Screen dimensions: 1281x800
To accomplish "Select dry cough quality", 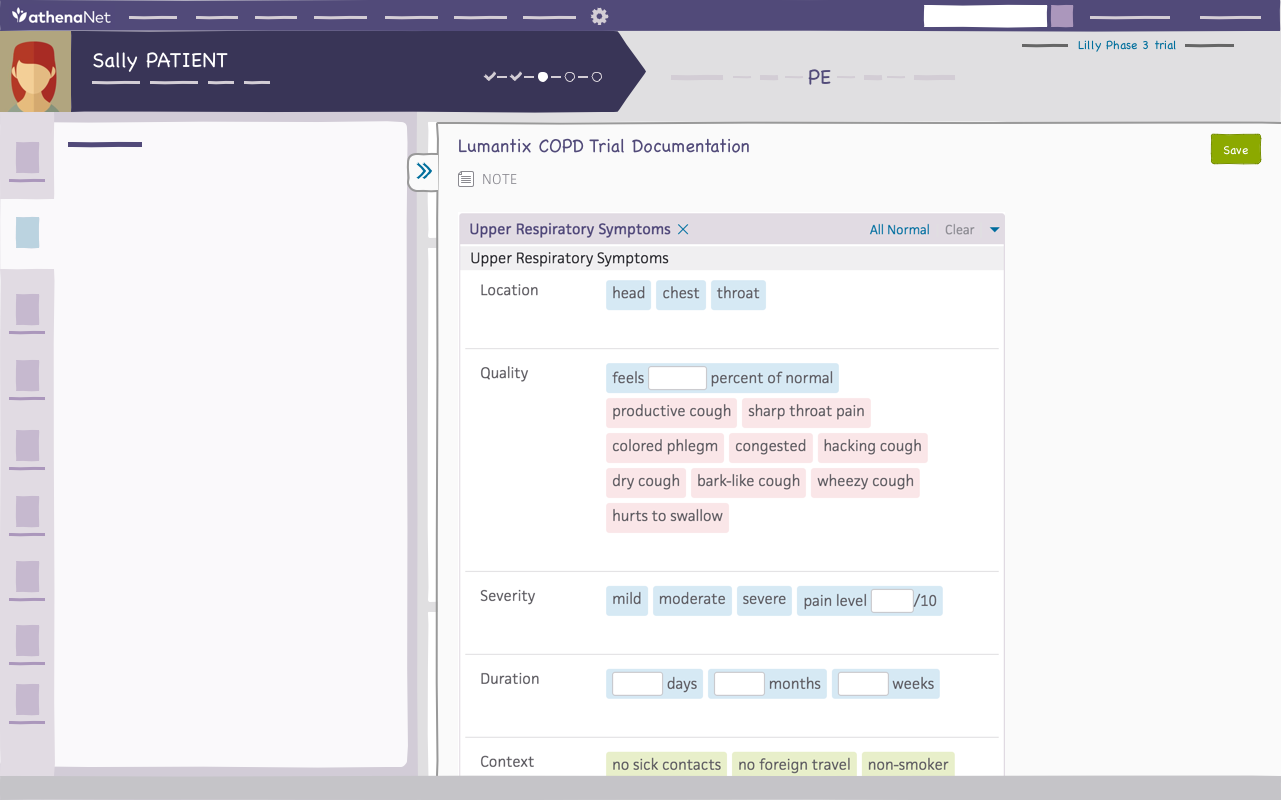I will (646, 482).
